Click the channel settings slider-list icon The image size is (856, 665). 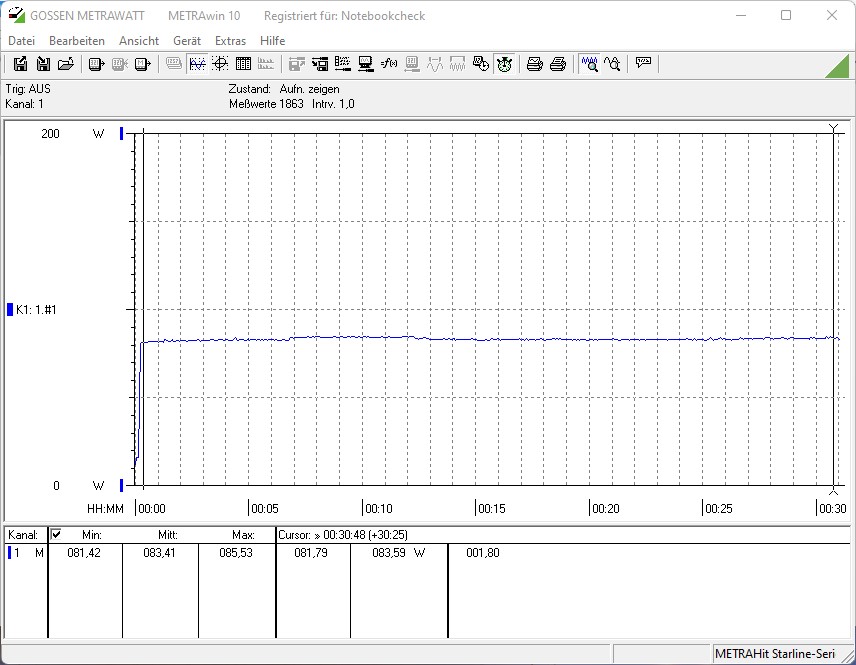[342, 64]
